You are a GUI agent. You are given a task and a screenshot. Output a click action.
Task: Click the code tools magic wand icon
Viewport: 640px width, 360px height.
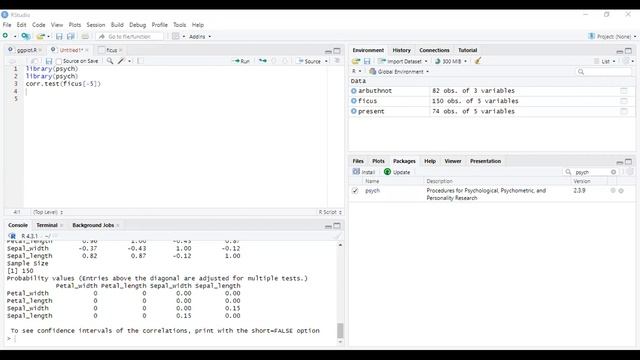pos(121,61)
